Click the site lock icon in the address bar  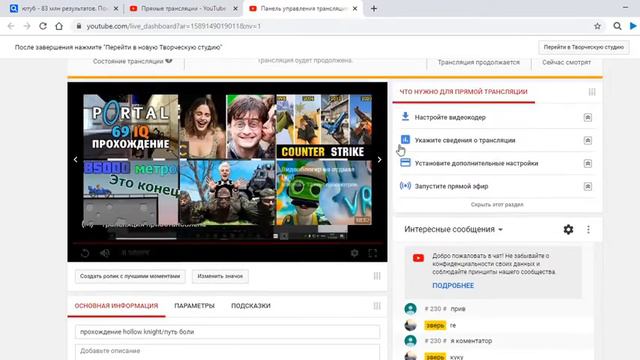click(79, 26)
